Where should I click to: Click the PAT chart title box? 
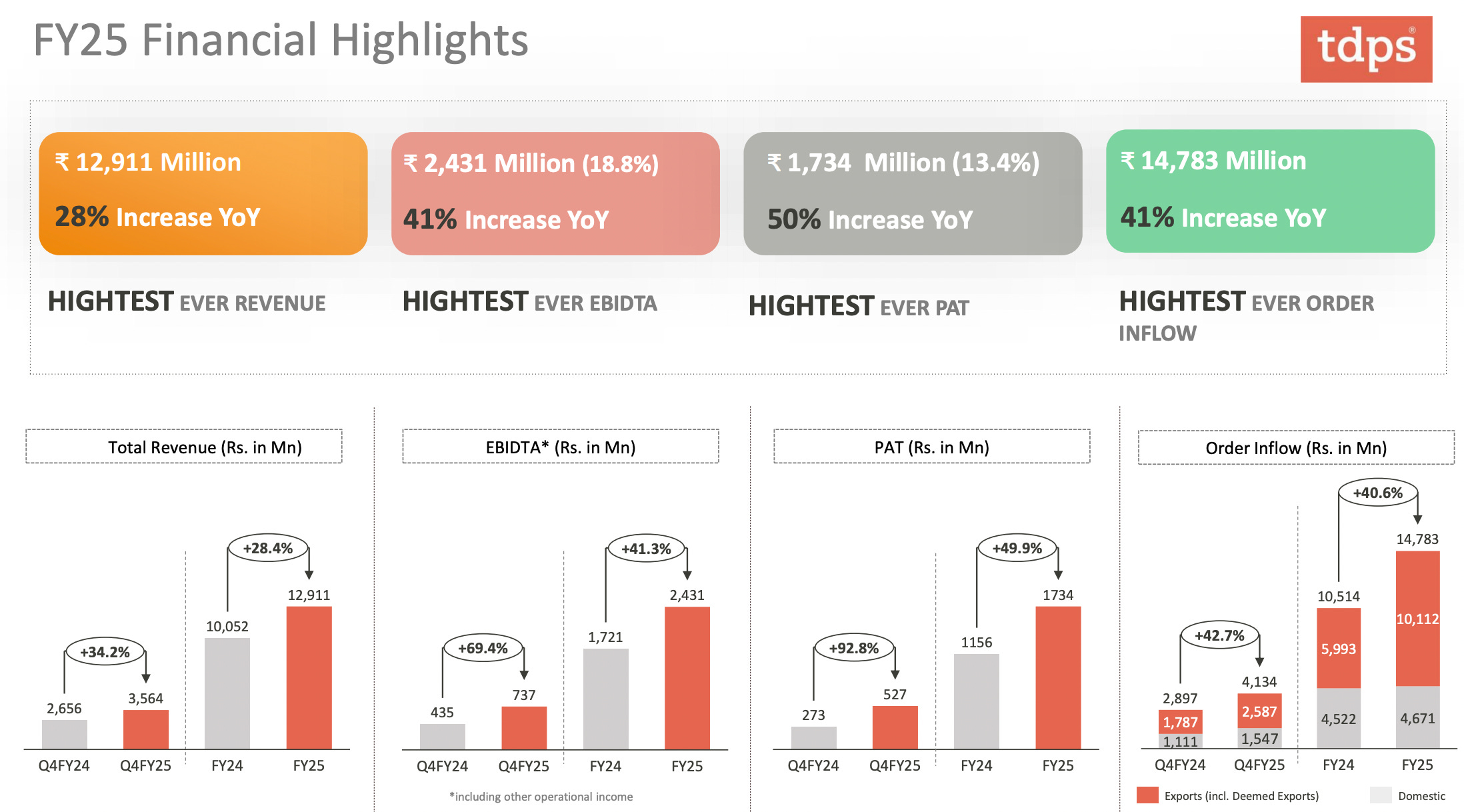[x=931, y=447]
